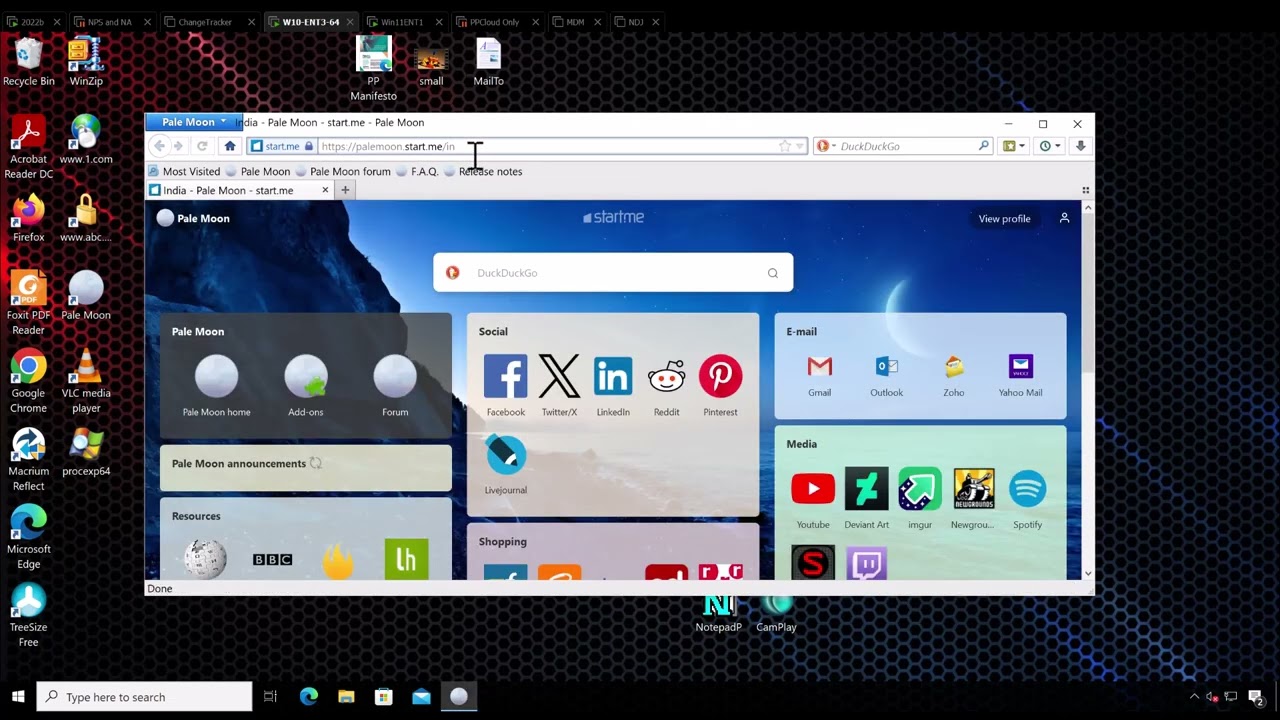This screenshot has width=1280, height=720.
Task: Open the search engine selector dropdown
Action: (825, 146)
